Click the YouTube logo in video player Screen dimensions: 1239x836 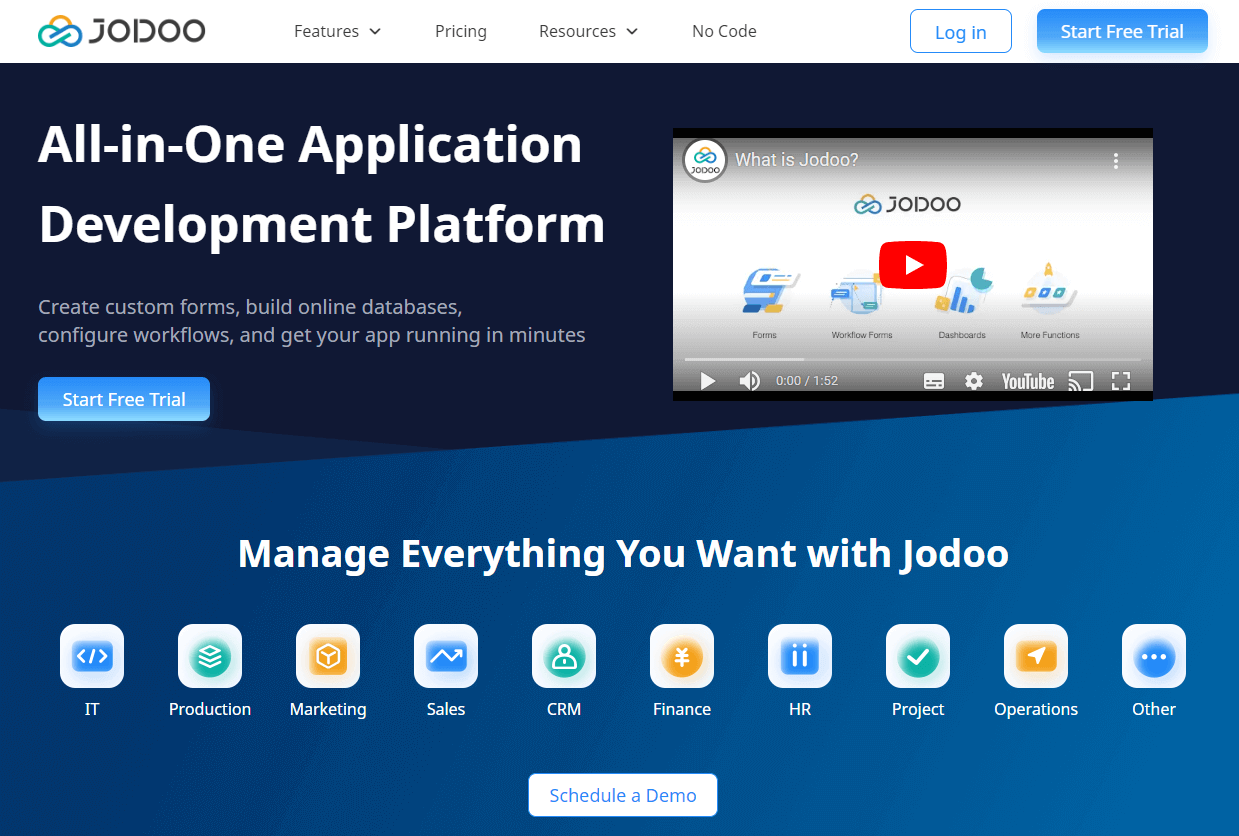[x=1028, y=381]
